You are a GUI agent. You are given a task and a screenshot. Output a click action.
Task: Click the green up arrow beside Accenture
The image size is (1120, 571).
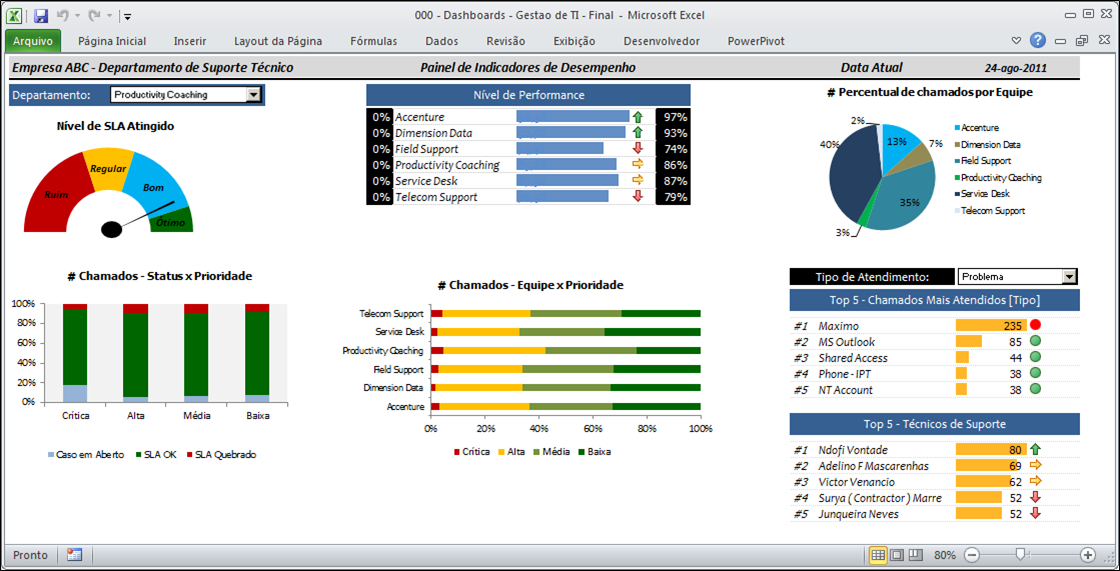638,116
